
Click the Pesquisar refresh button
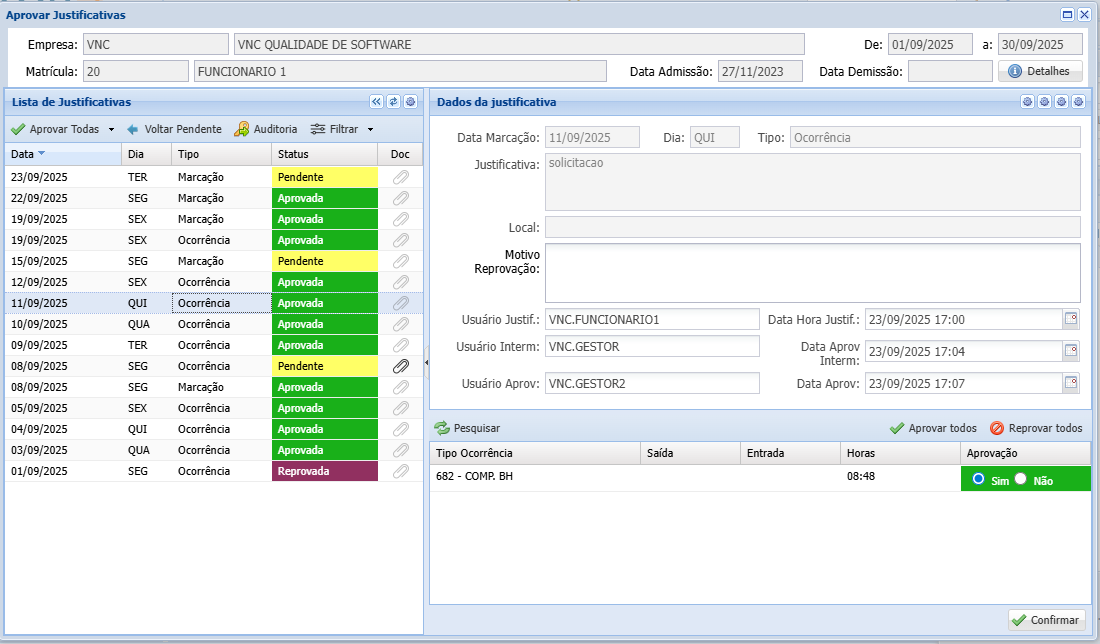coord(467,428)
